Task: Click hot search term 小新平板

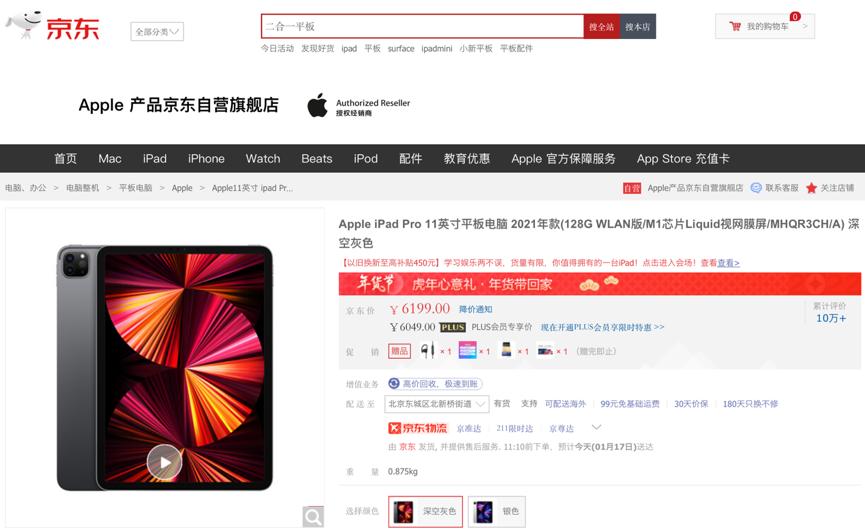Action: pyautogui.click(x=476, y=49)
